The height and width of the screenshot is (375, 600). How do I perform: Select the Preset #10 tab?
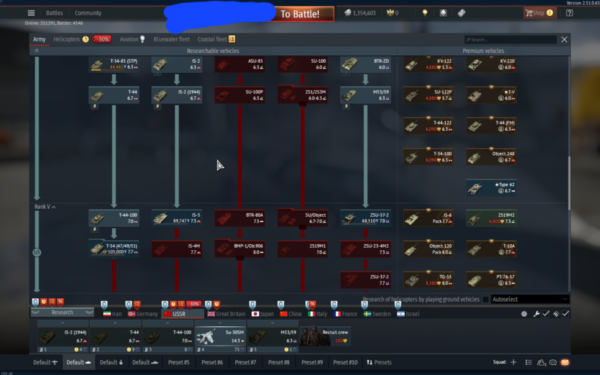coord(345,362)
